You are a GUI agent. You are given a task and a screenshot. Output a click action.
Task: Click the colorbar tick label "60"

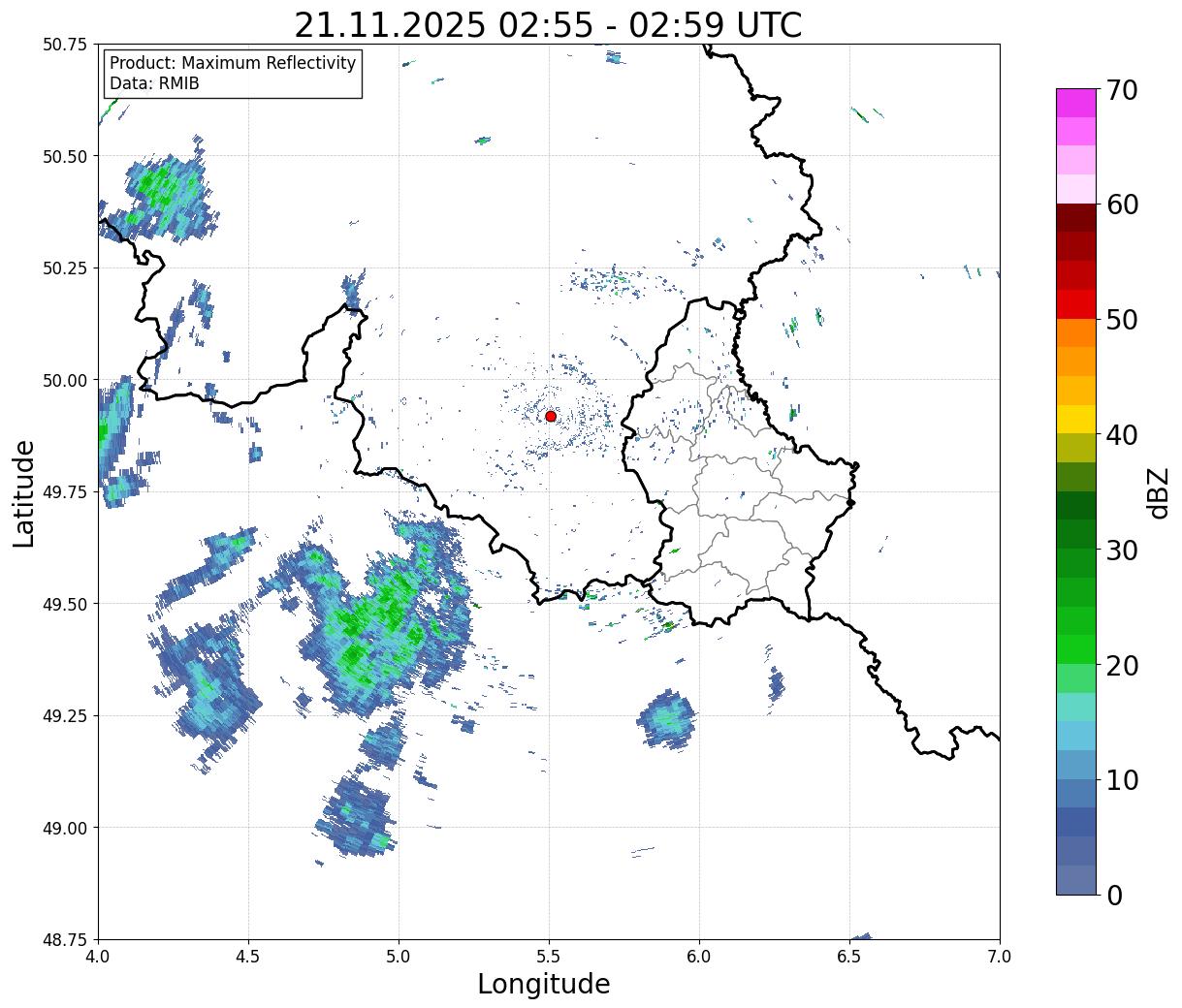[x=1121, y=205]
